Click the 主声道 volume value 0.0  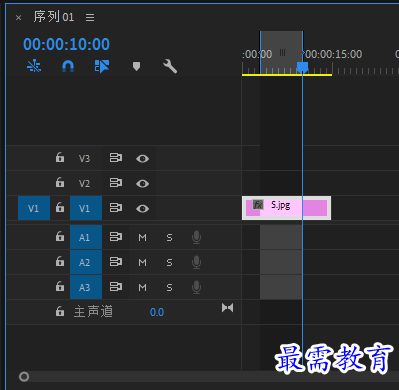pyautogui.click(x=157, y=312)
